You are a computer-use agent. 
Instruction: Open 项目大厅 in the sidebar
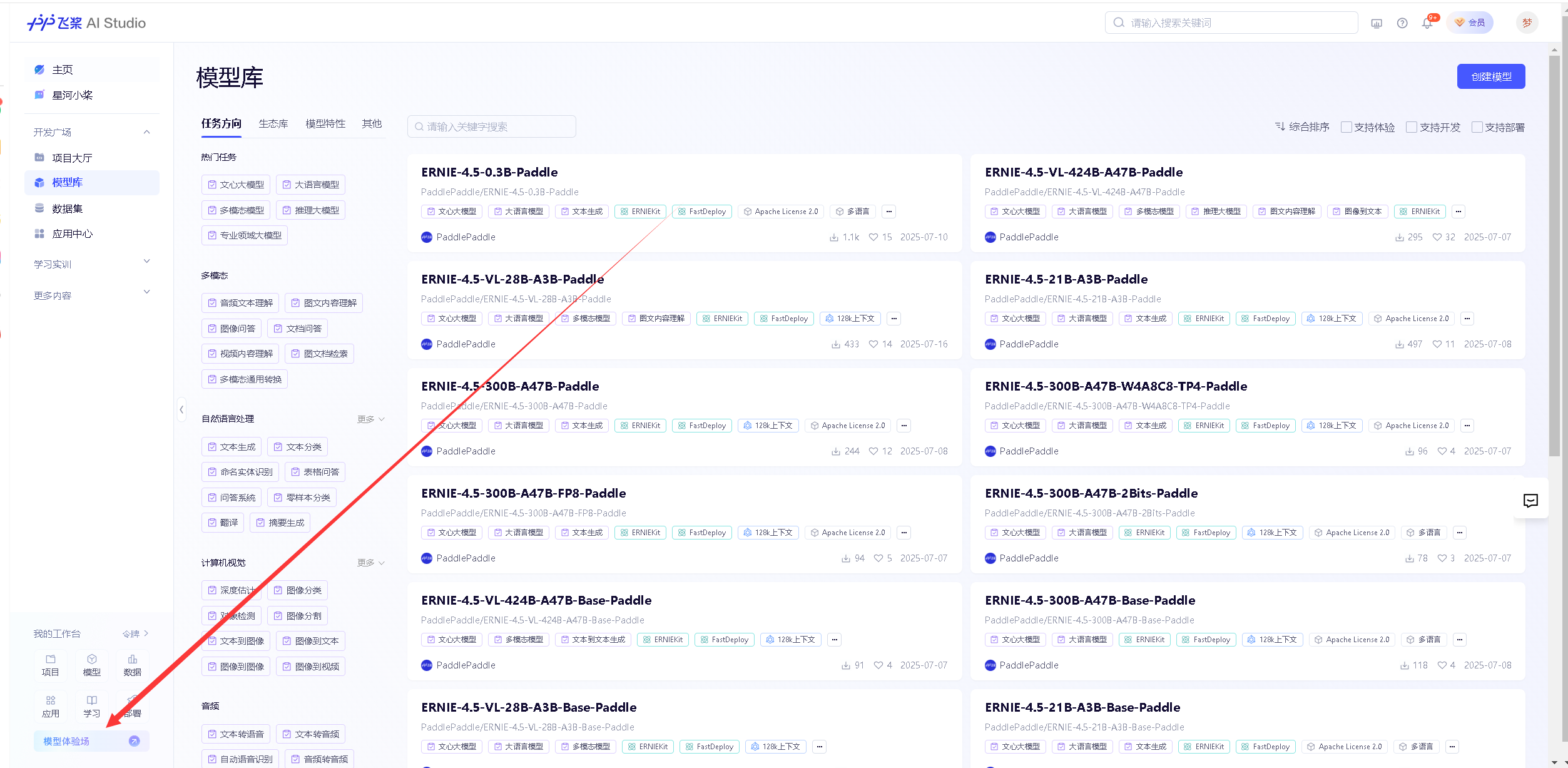(92, 158)
